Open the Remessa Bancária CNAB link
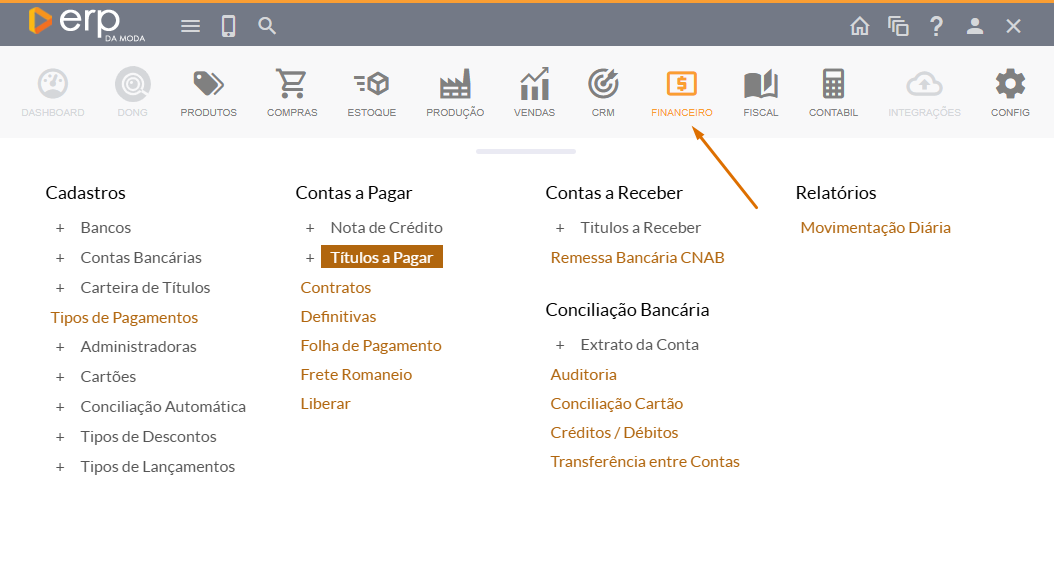 (637, 258)
